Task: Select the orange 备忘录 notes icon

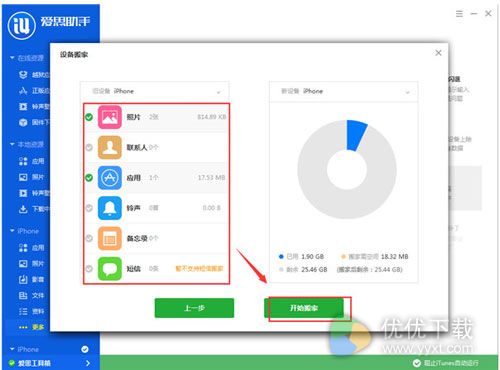Action: [110, 238]
